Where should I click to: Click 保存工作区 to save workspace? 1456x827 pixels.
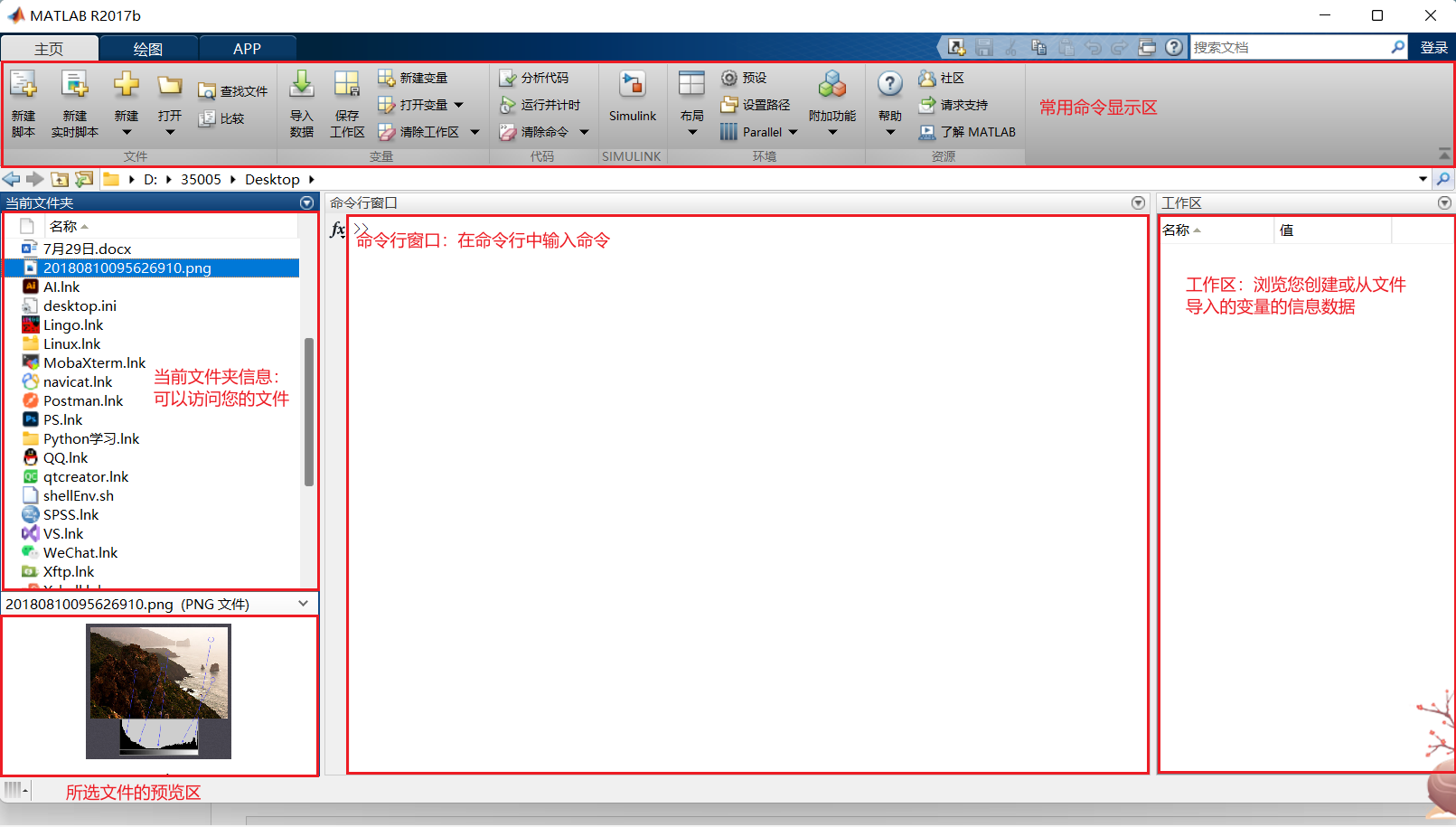(x=347, y=104)
